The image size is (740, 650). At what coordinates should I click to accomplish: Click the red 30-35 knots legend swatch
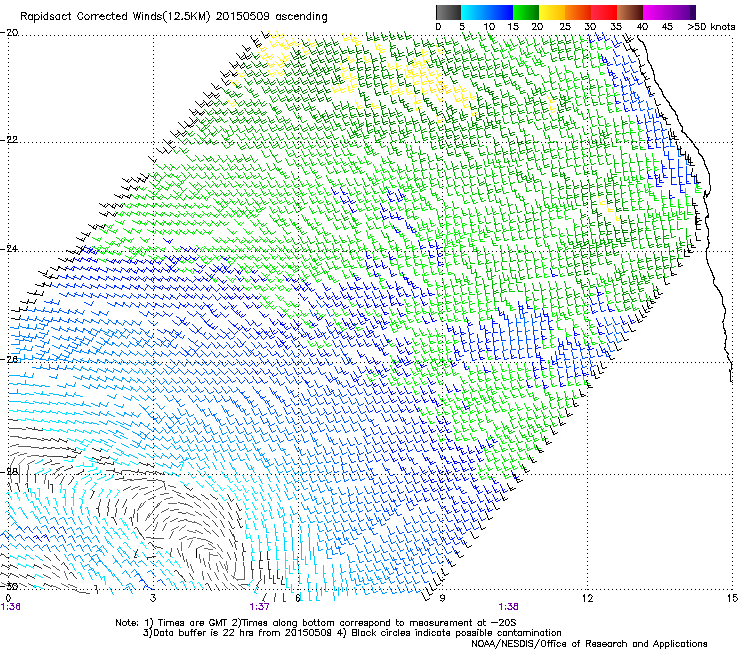(x=604, y=12)
